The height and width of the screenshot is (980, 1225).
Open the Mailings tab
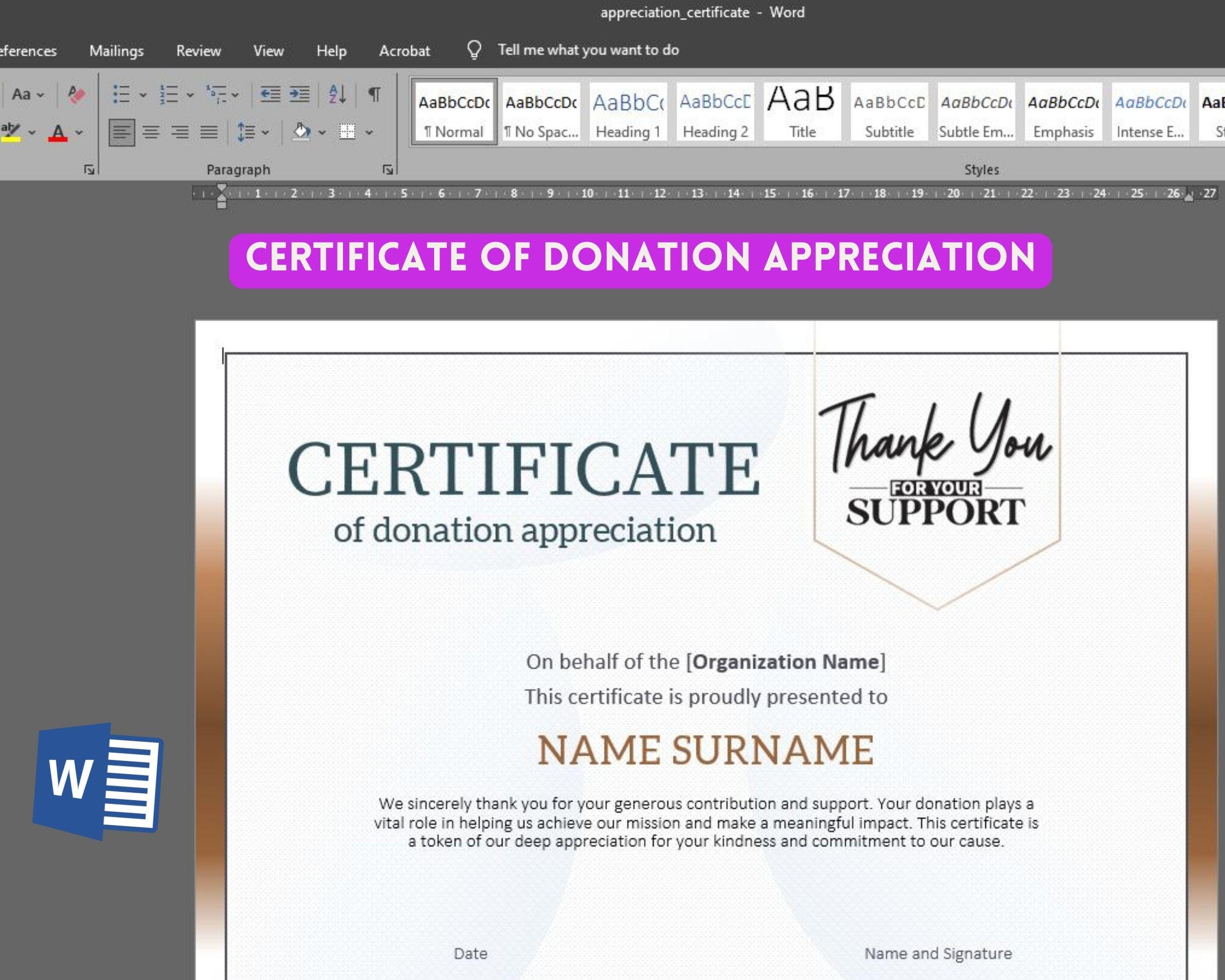coord(117,50)
